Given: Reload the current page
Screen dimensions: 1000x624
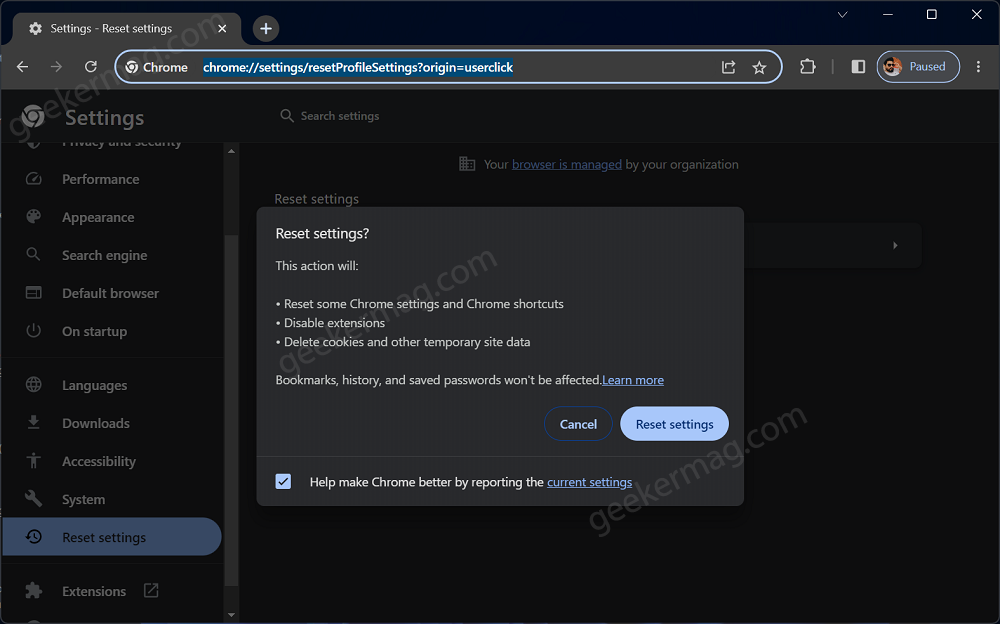Looking at the screenshot, I should 91,67.
